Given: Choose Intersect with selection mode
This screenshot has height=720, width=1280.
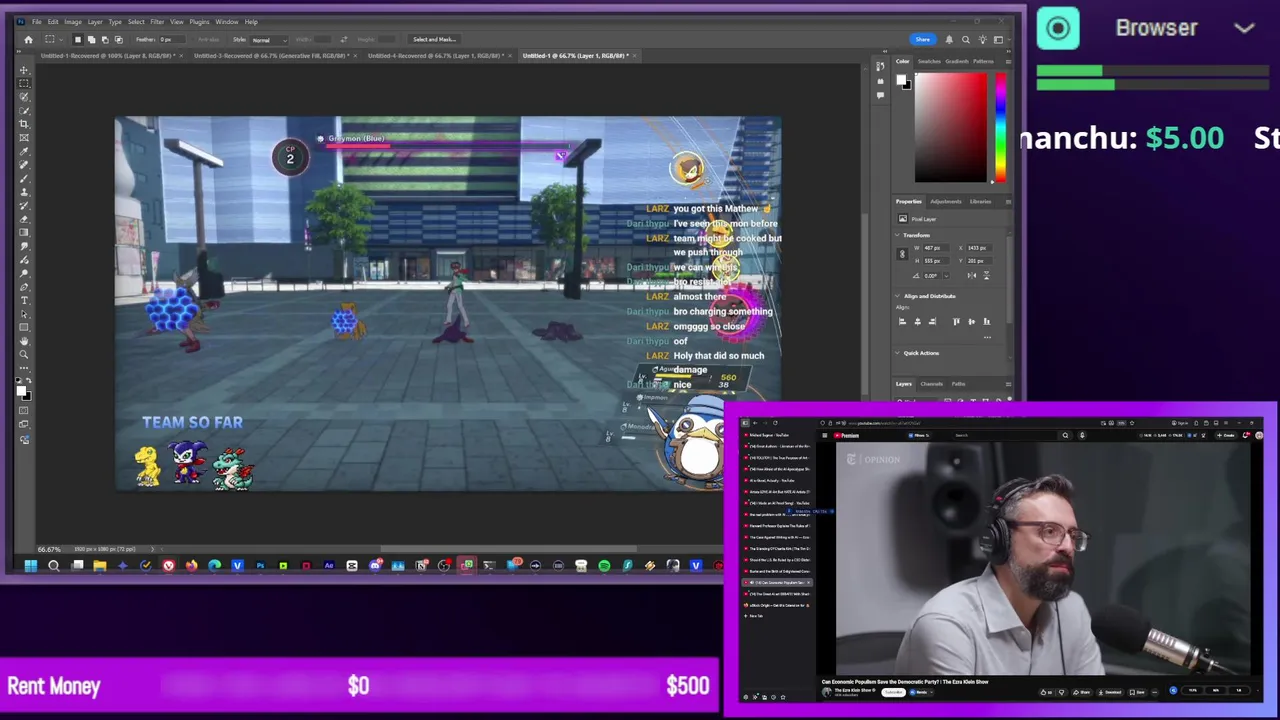Looking at the screenshot, I should click(119, 39).
